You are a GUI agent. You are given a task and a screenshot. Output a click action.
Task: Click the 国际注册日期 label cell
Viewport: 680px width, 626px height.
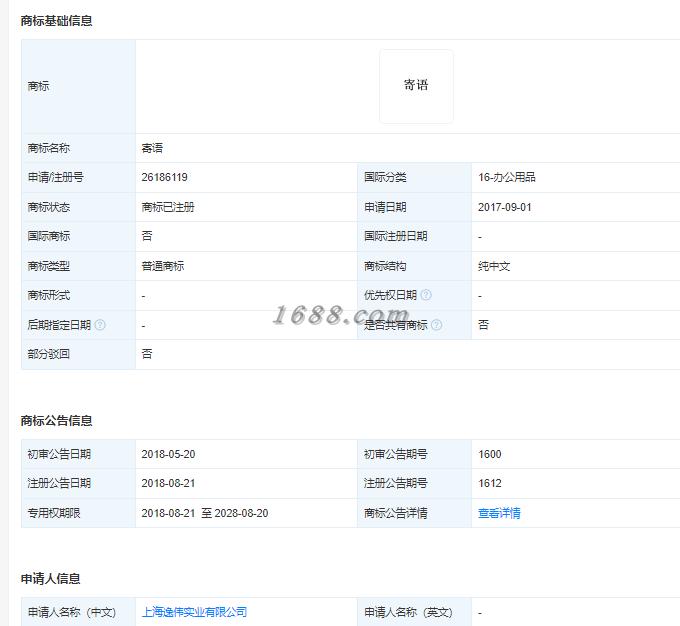415,236
